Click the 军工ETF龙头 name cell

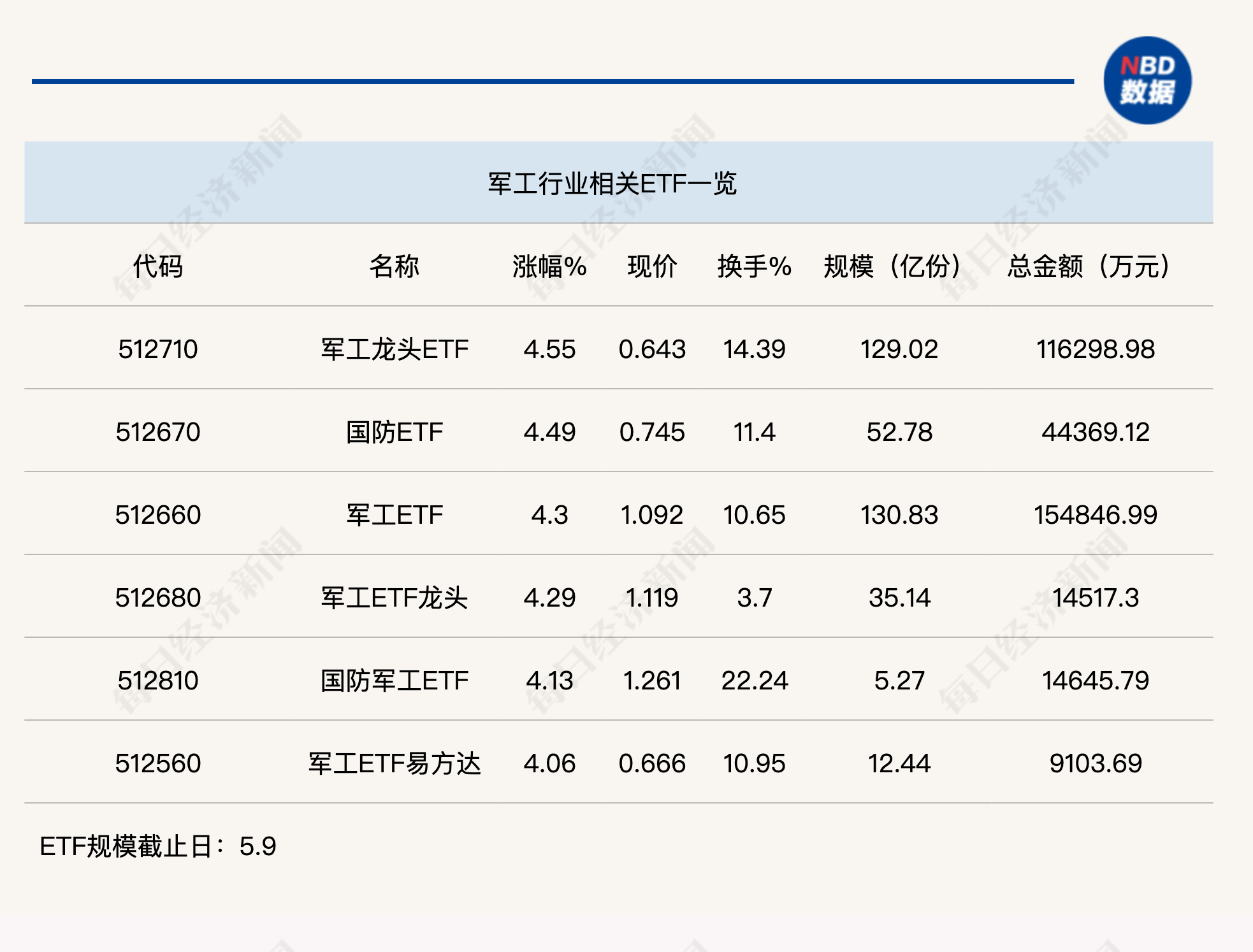[x=394, y=598]
